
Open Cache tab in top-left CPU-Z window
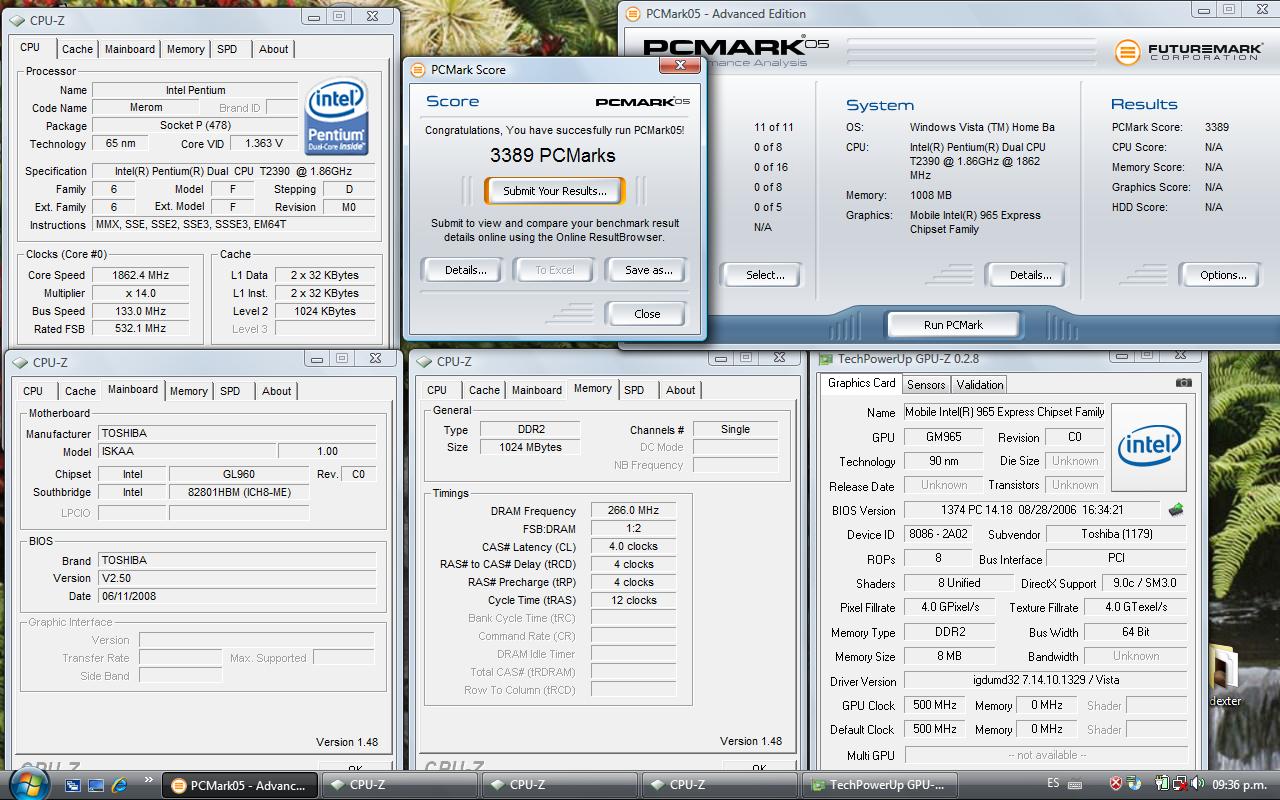pos(77,49)
